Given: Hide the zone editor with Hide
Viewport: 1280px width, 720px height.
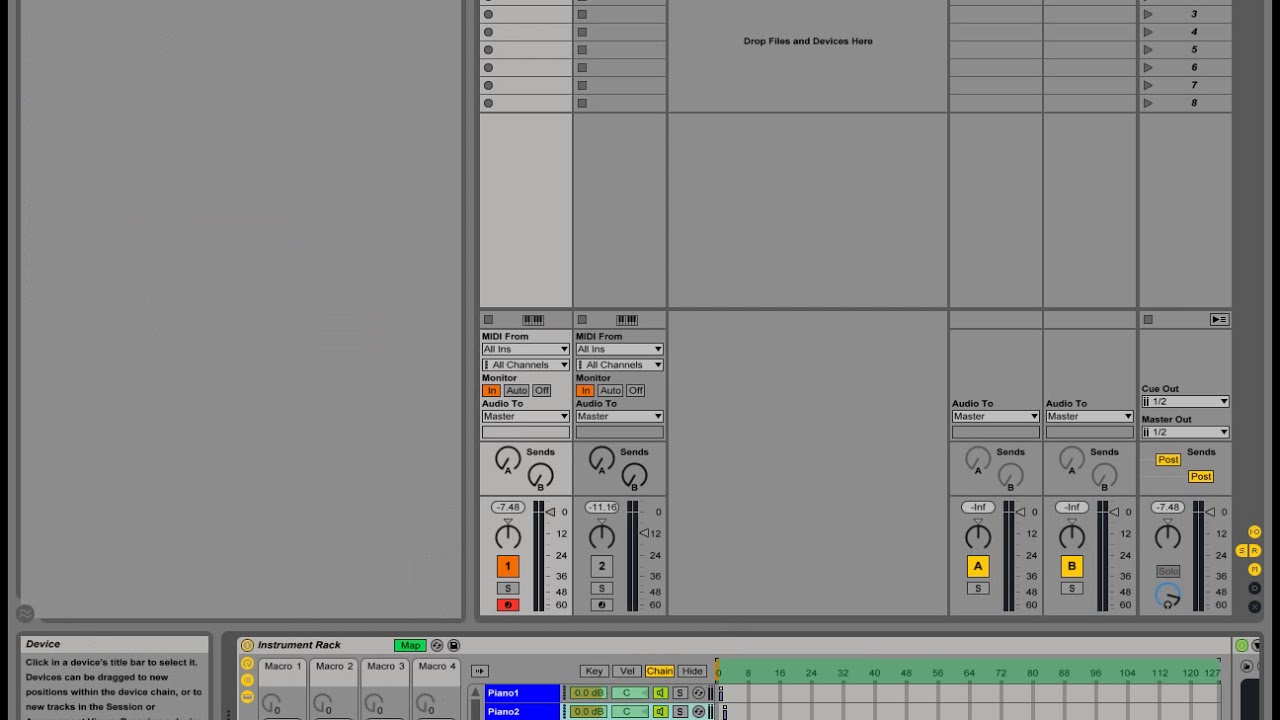Looking at the screenshot, I should point(692,671).
